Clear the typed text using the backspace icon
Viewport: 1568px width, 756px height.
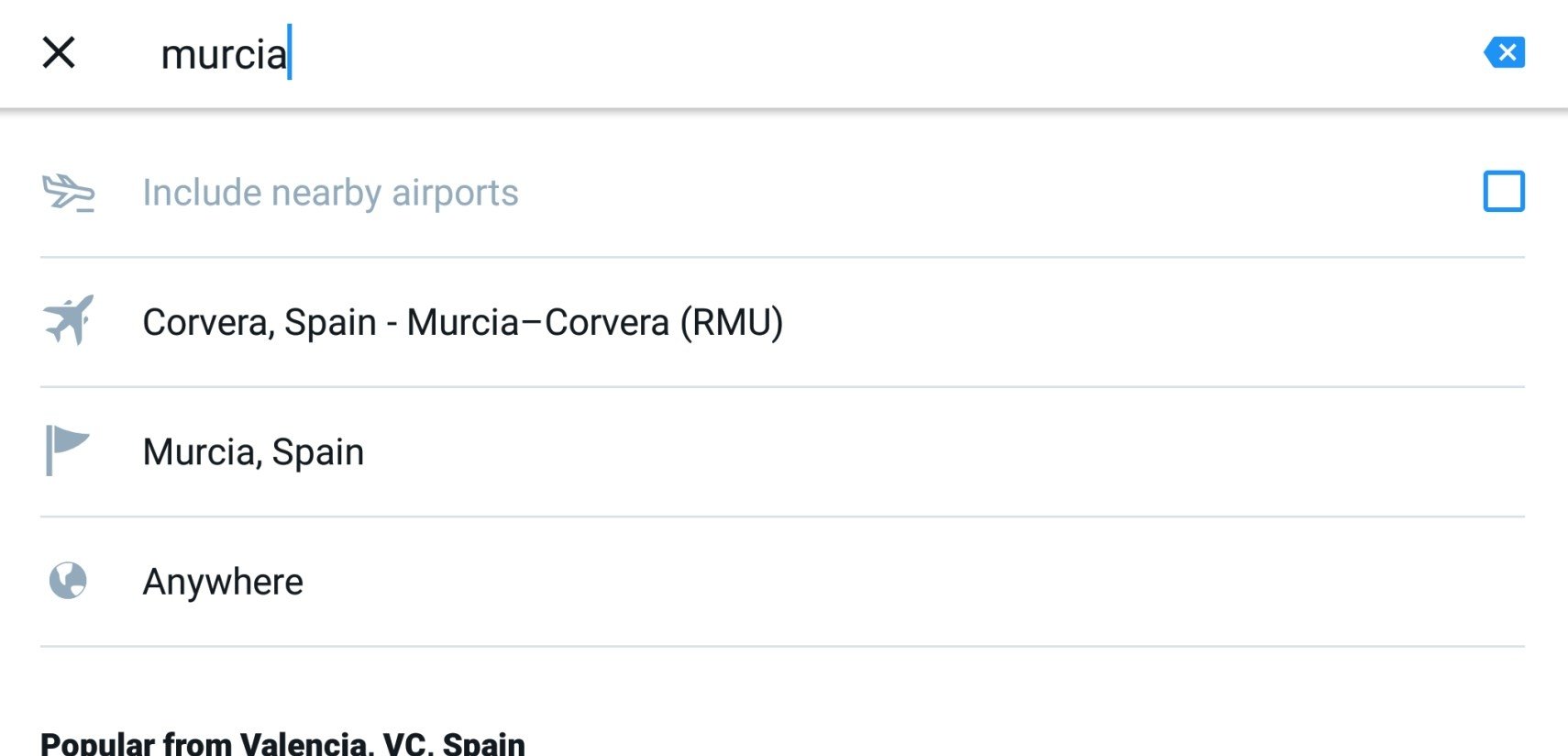(1504, 52)
